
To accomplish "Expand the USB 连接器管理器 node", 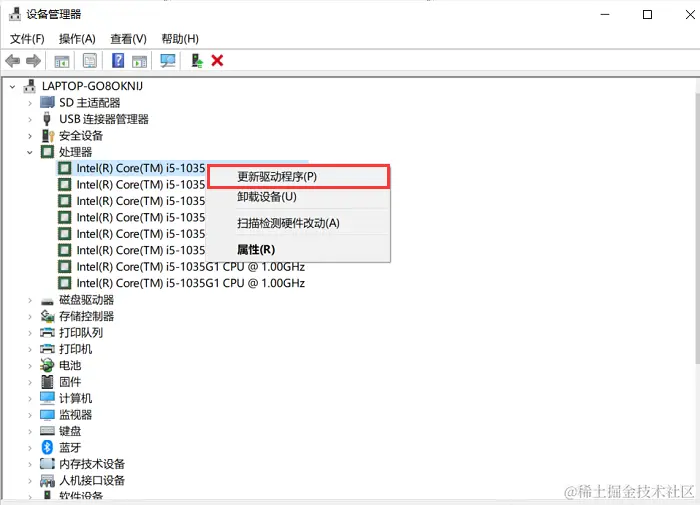I will 29,120.
